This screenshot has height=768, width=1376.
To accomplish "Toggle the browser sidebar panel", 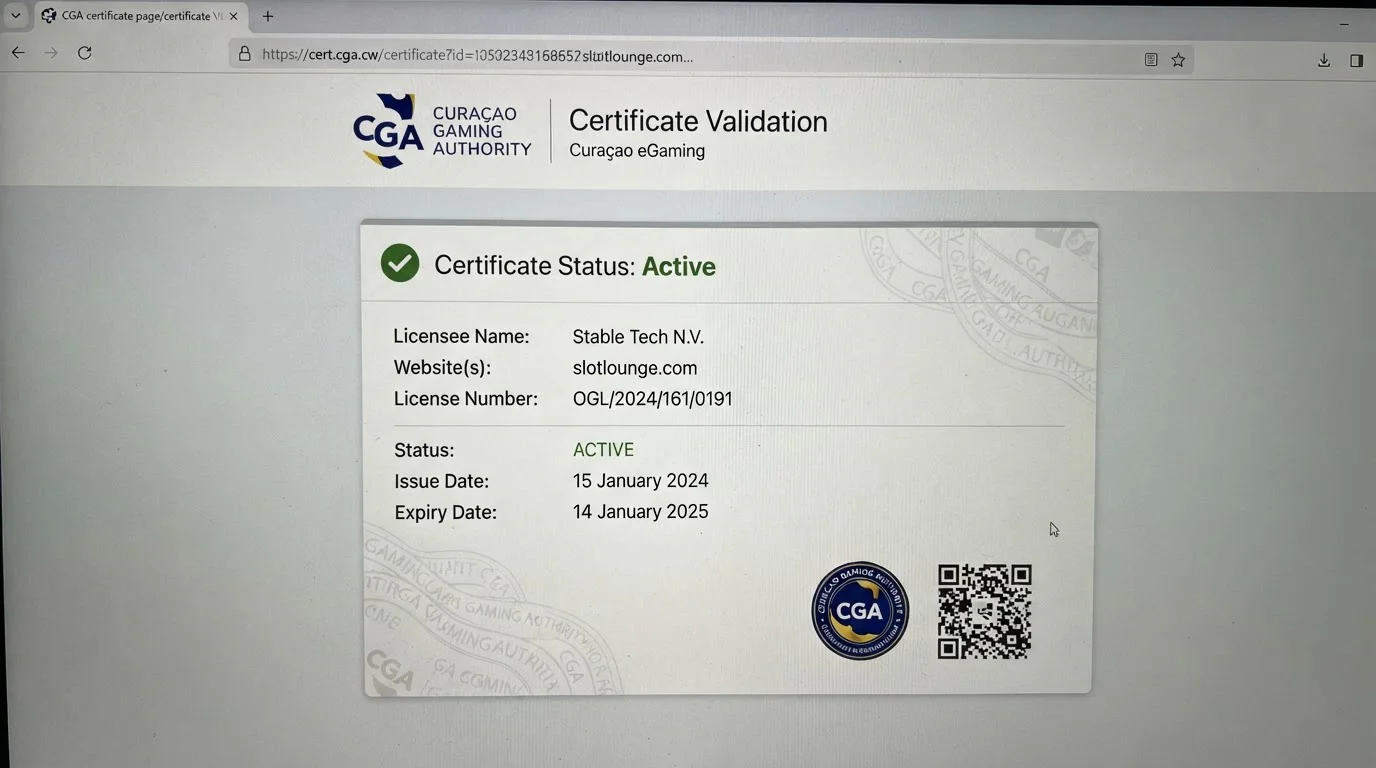I will (x=1356, y=61).
